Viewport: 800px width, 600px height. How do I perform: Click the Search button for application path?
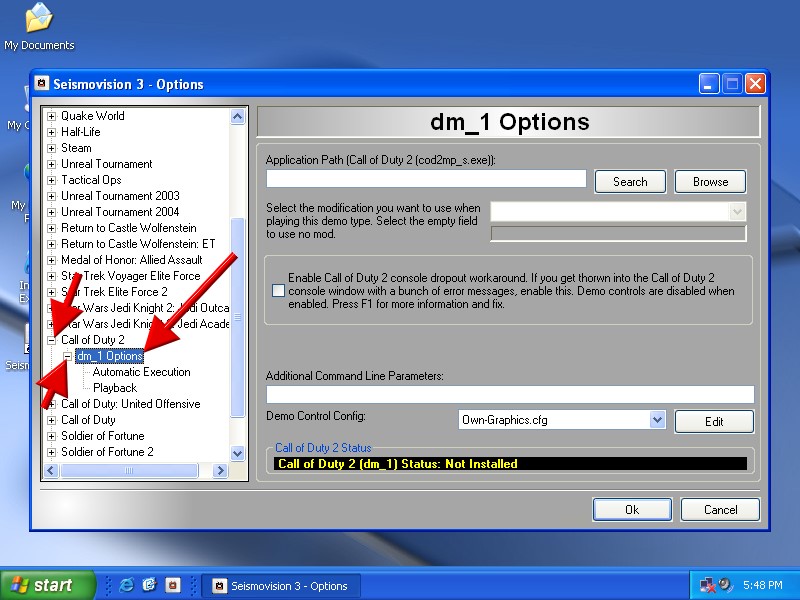[x=630, y=181]
